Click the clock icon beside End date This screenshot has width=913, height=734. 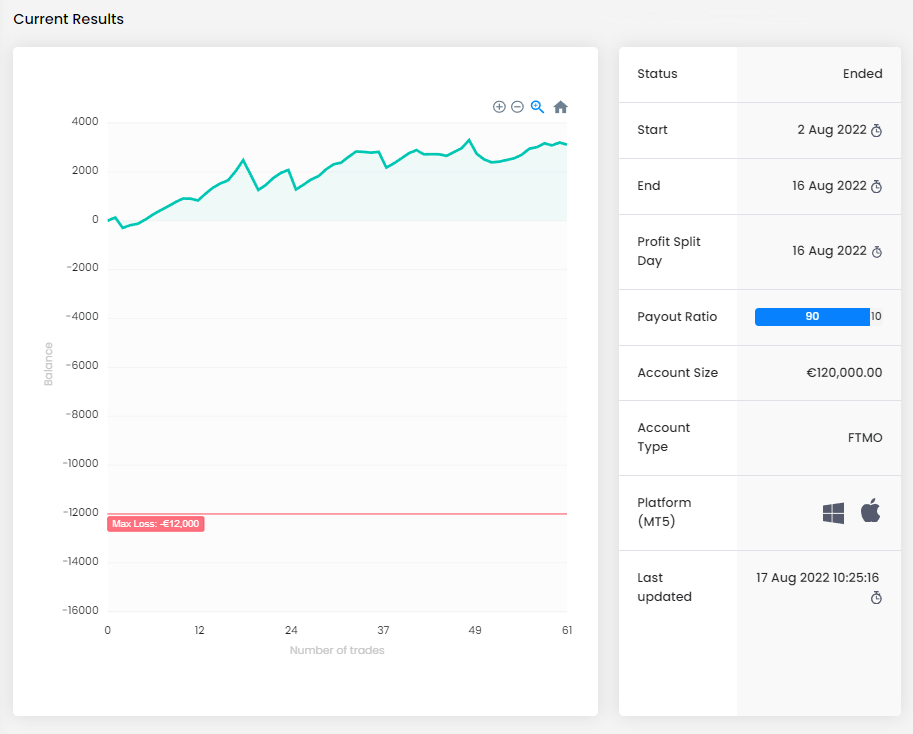(877, 187)
